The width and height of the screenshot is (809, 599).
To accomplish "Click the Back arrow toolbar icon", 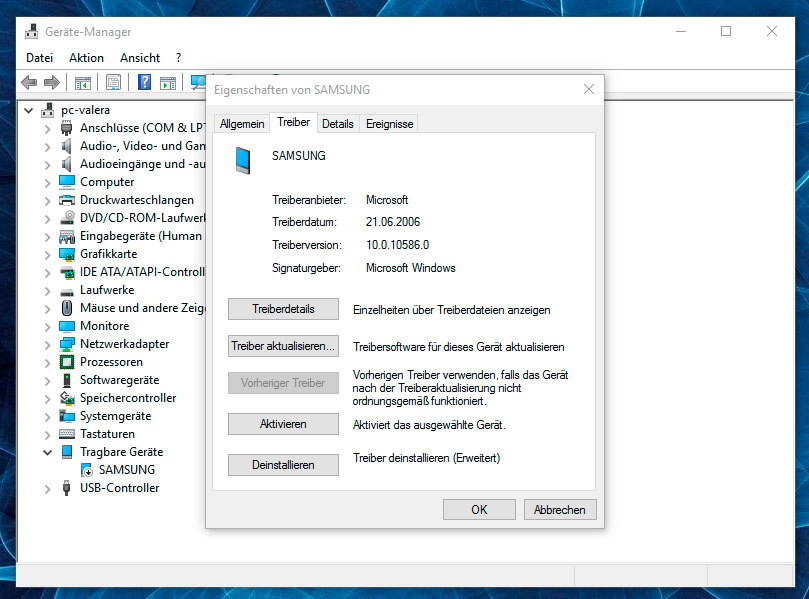I will point(29,83).
